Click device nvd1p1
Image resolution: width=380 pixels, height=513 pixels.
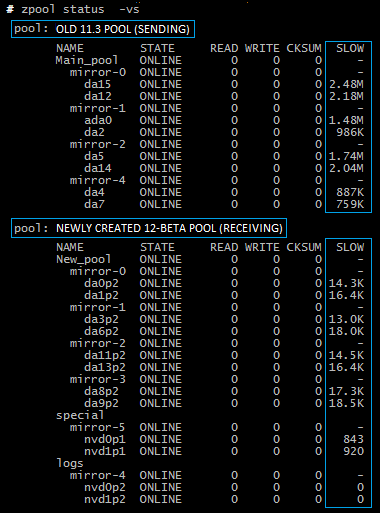pos(105,451)
